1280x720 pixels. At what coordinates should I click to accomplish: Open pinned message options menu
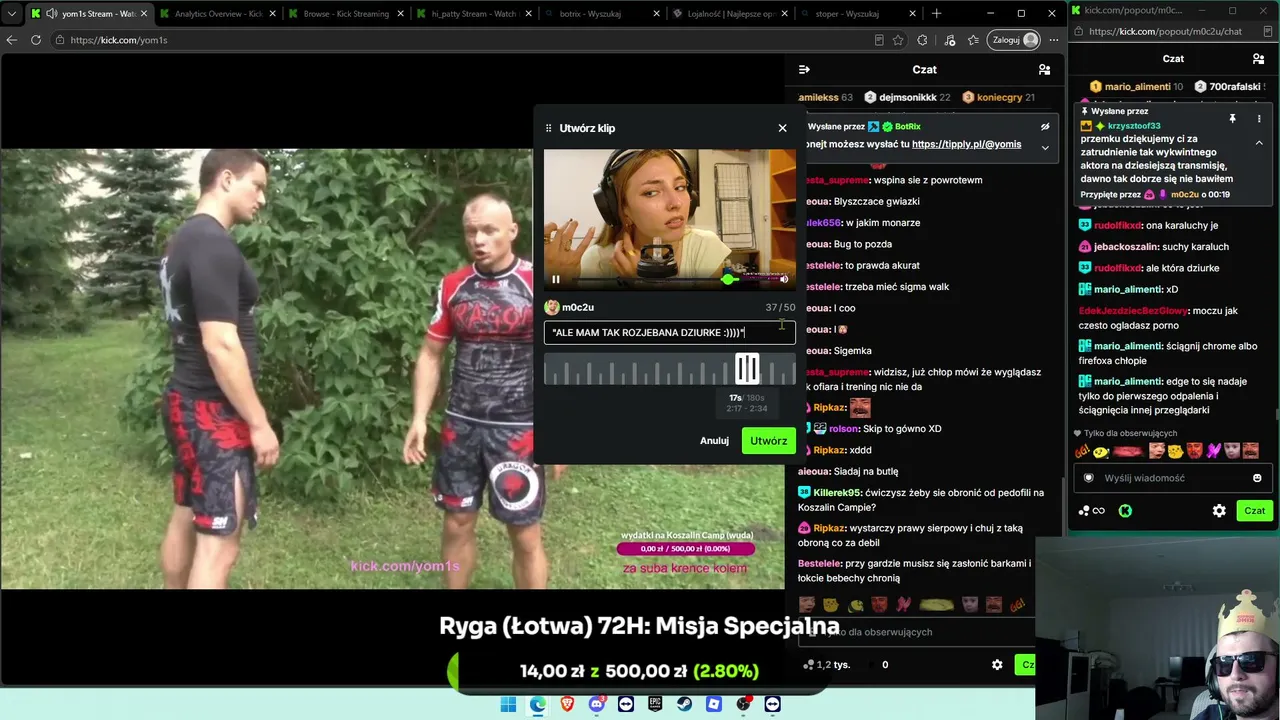[x=1259, y=119]
